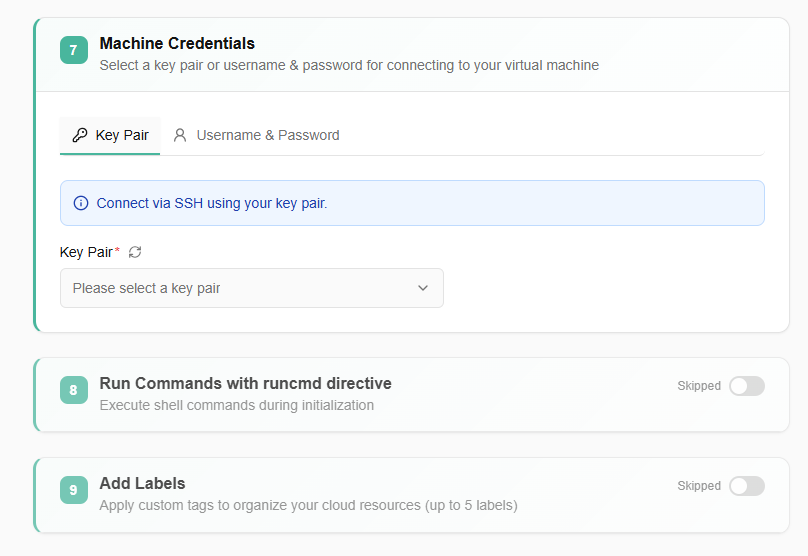Click the step 8 number badge

(x=74, y=390)
